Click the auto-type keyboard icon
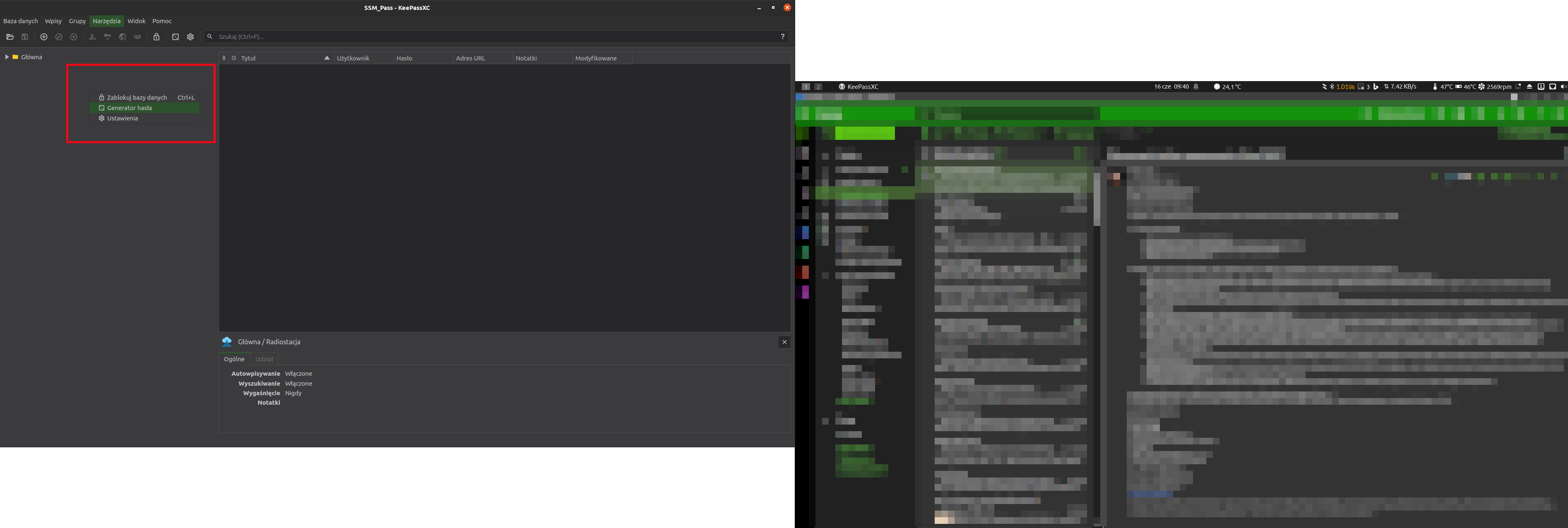Screen dimensions: 1568x528 click(137, 37)
